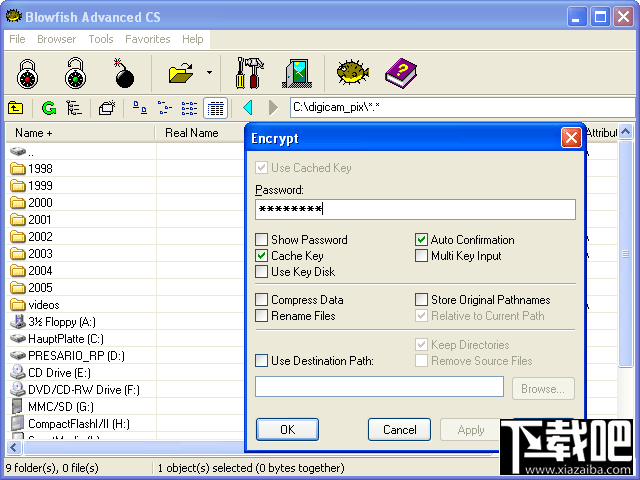The image size is (640, 480).
Task: Open the File menu
Action: coord(17,39)
